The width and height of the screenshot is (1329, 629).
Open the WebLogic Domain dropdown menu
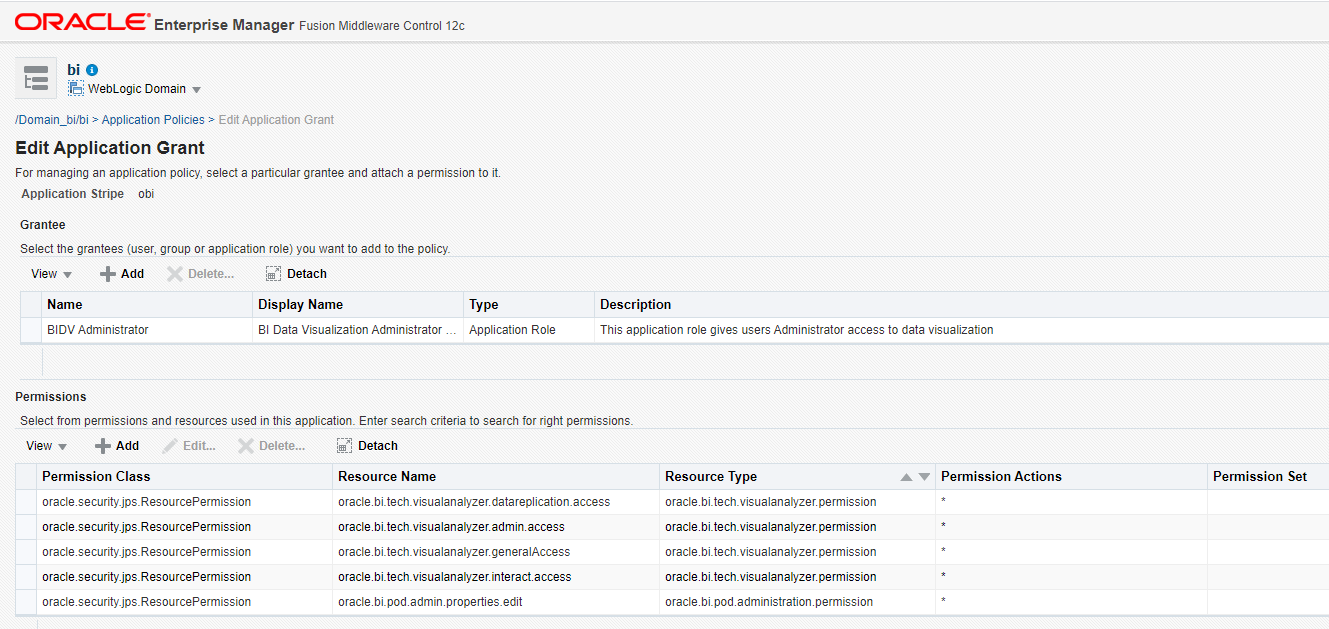(145, 89)
